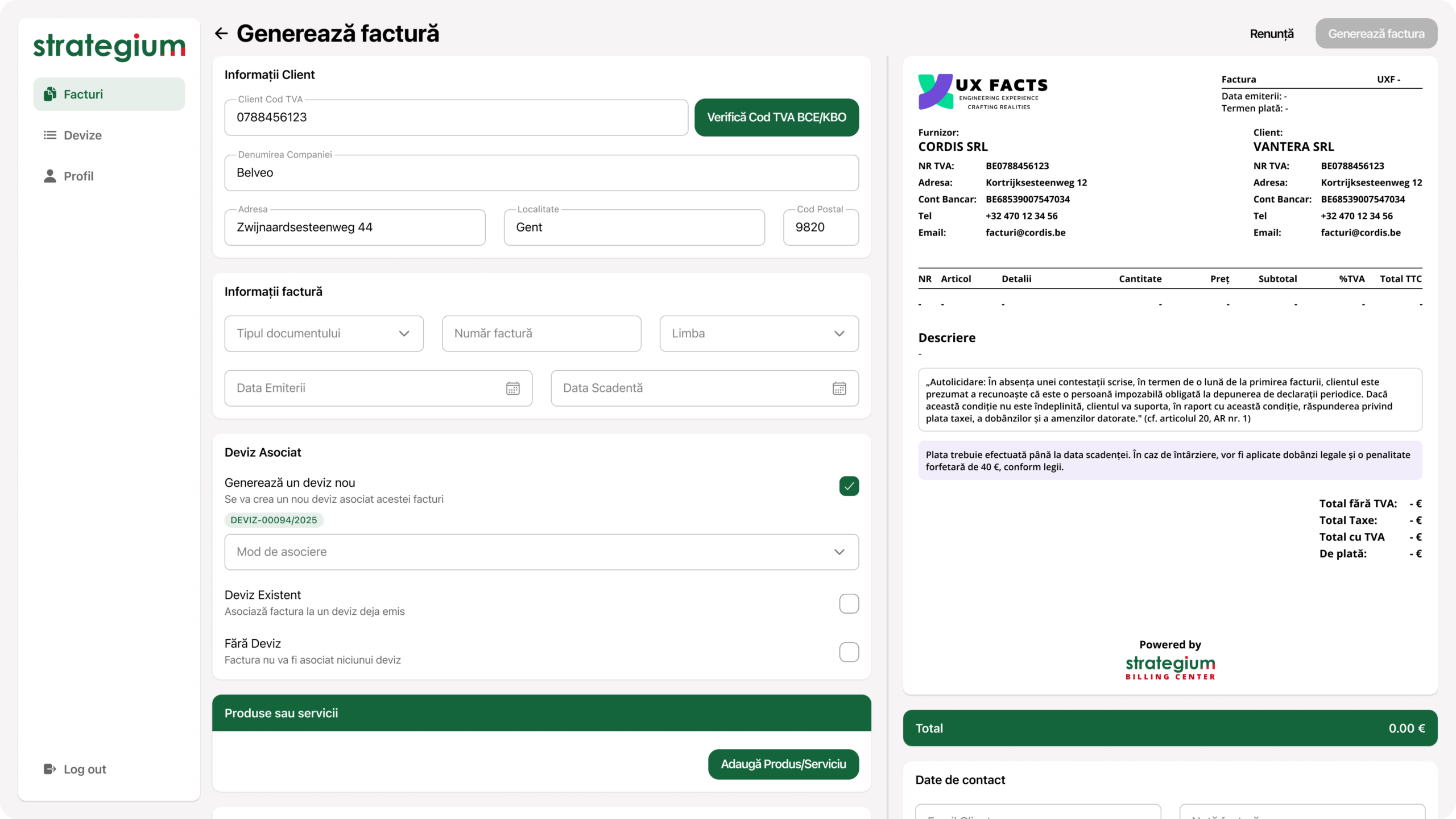Image resolution: width=1456 pixels, height=819 pixels.
Task: Go to Devize in sidebar
Action: [109, 135]
